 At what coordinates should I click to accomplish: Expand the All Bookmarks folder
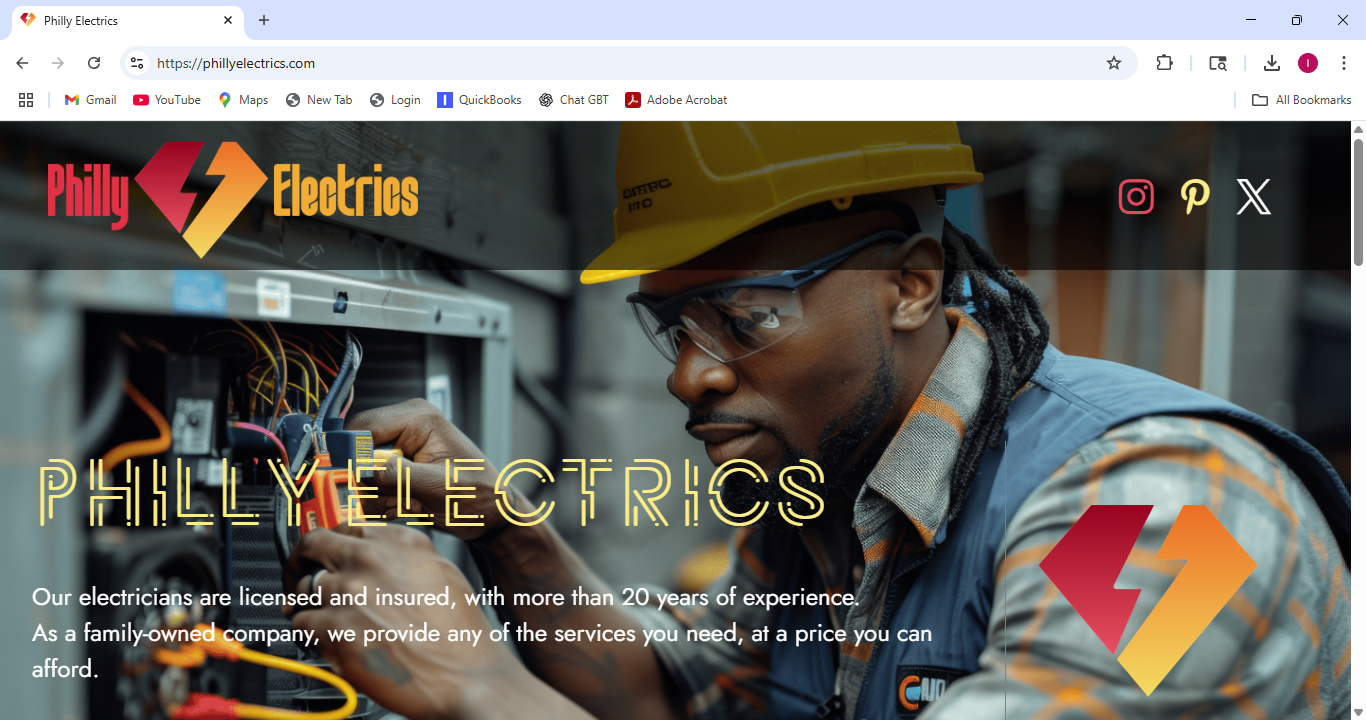click(x=1301, y=100)
